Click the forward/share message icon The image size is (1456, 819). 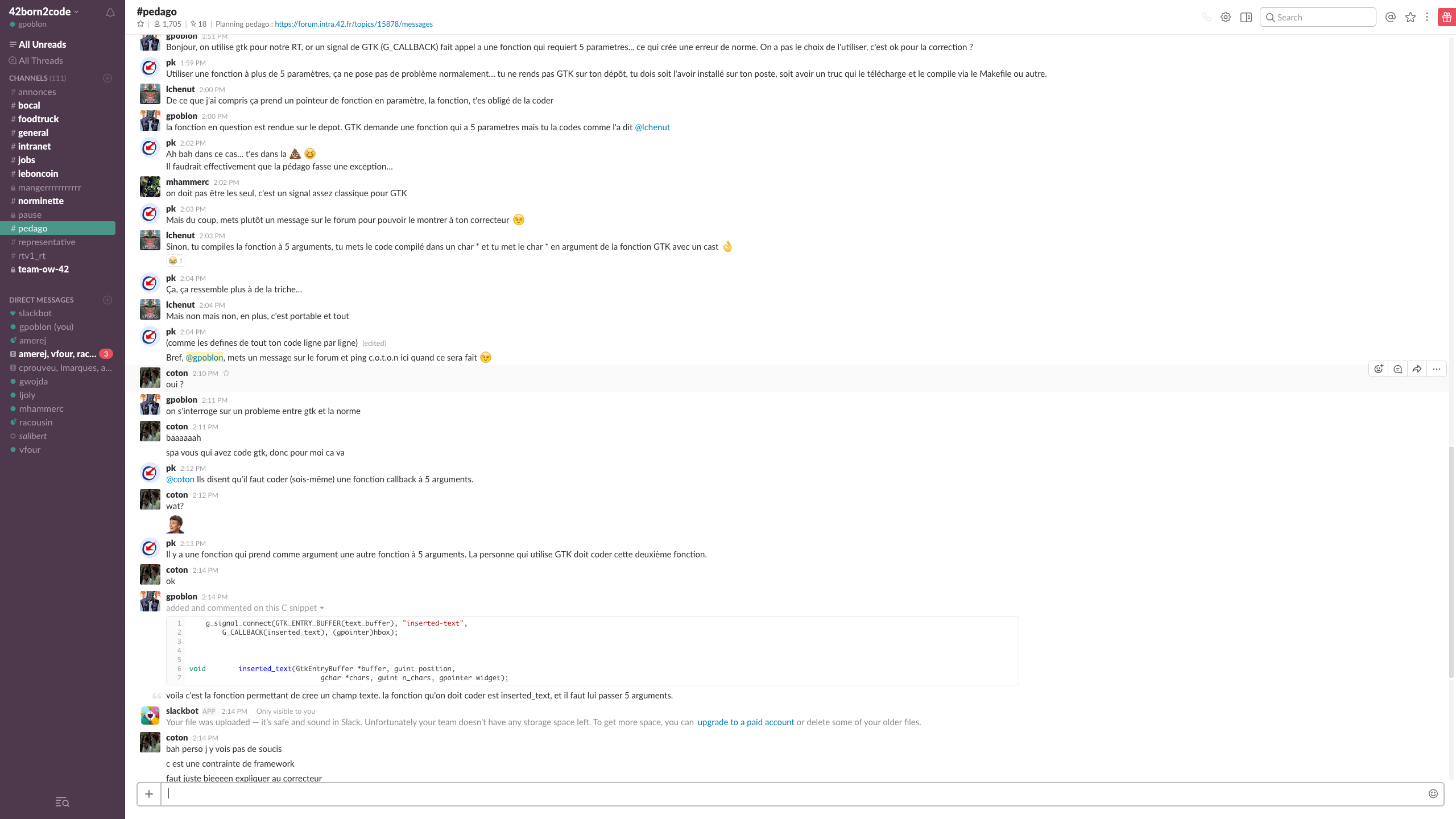coord(1417,369)
